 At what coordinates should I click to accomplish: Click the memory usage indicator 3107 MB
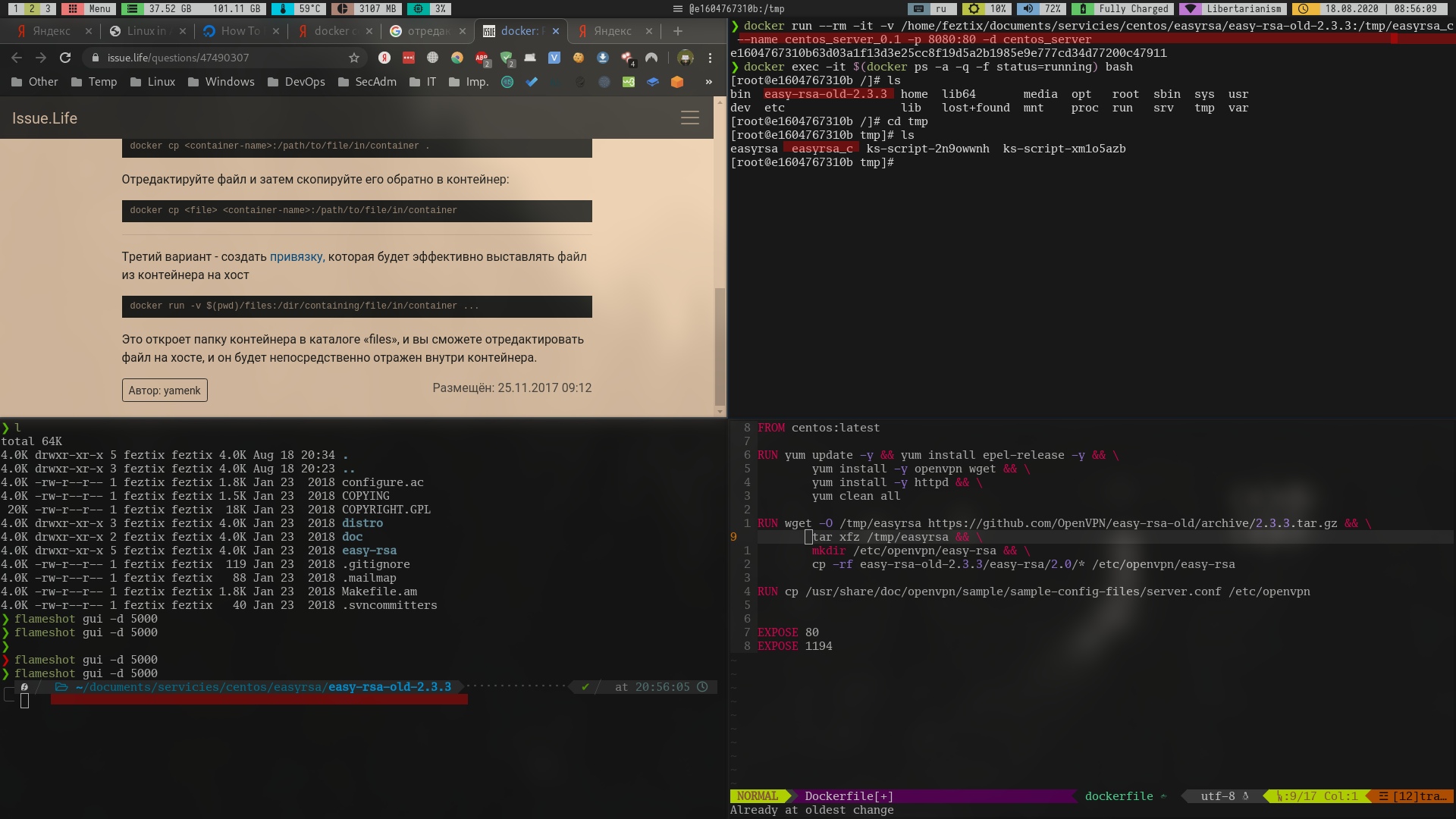pos(368,8)
